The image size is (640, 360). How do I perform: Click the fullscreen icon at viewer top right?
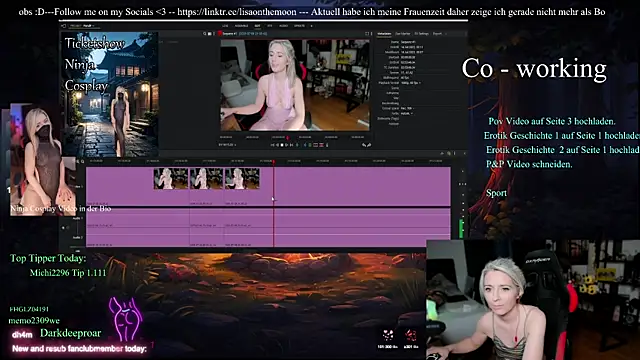pyautogui.click(x=367, y=33)
